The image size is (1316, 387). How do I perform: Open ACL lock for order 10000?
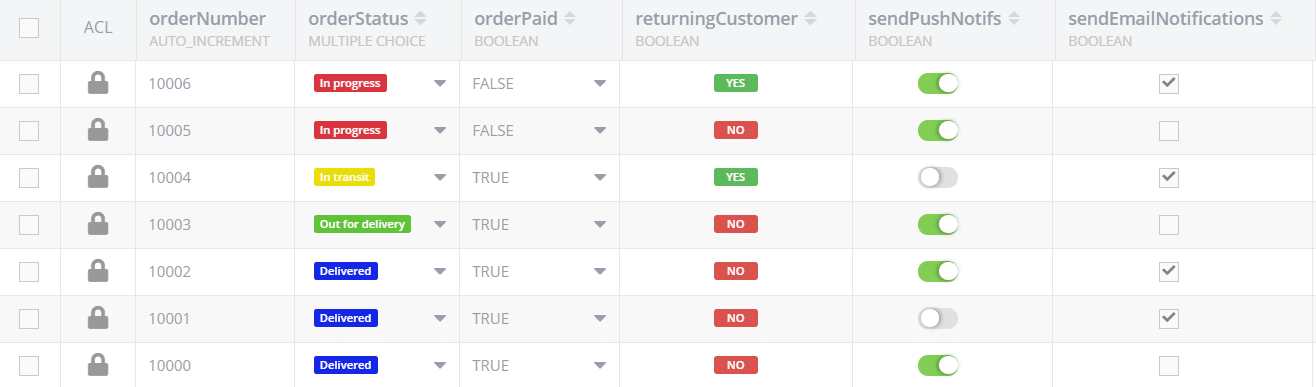point(98,365)
